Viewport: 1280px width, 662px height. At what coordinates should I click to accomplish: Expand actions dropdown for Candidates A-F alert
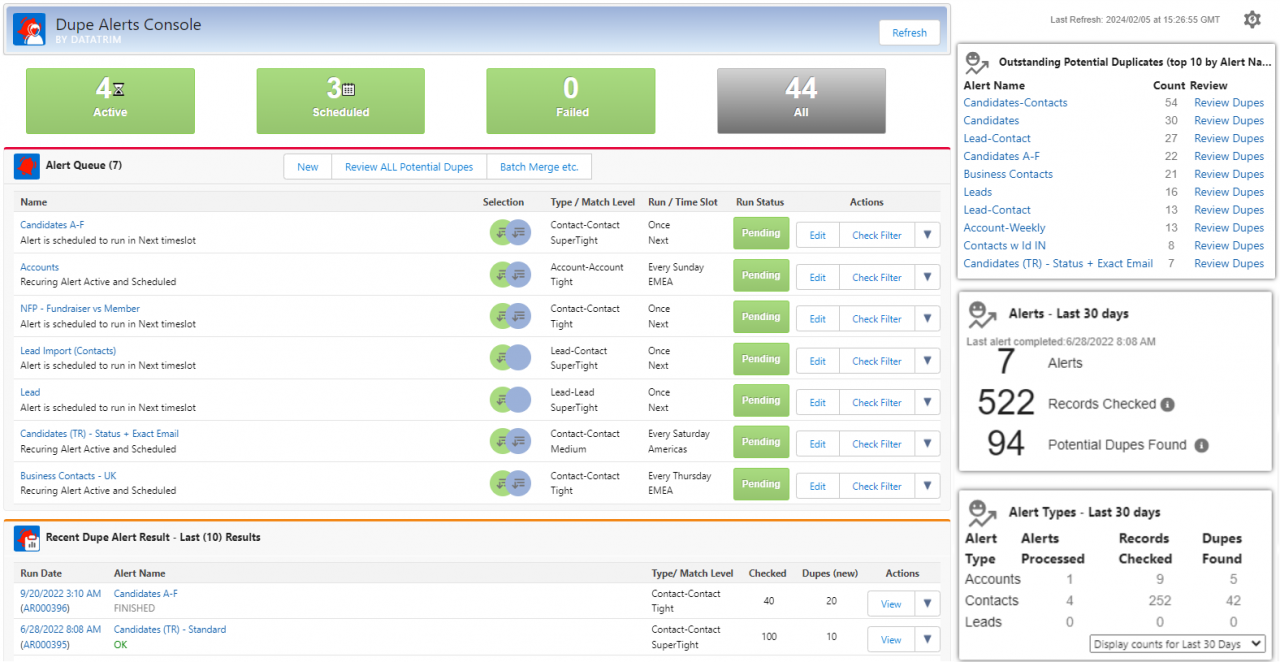point(927,236)
